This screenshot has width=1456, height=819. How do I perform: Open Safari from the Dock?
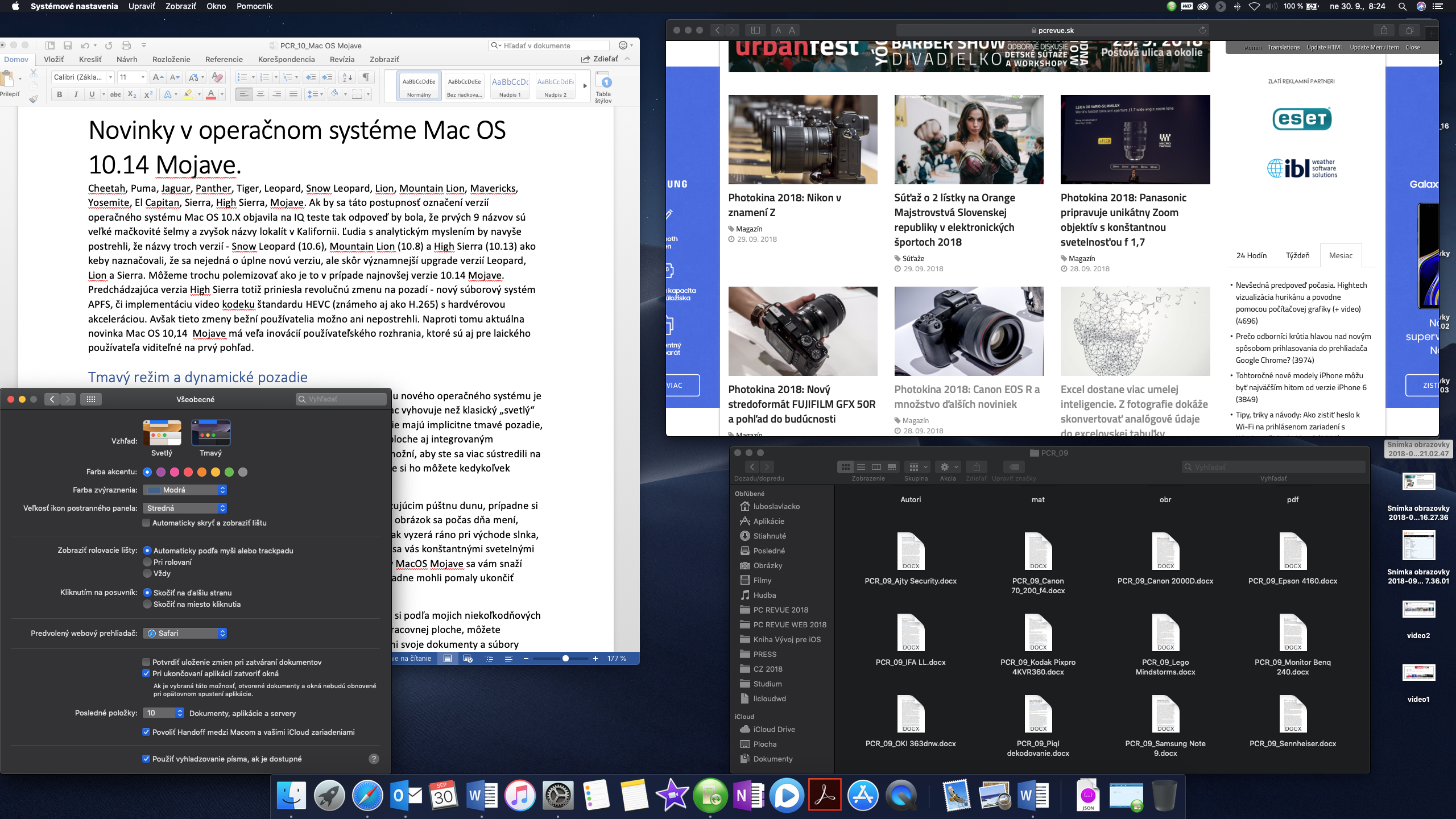(x=367, y=795)
